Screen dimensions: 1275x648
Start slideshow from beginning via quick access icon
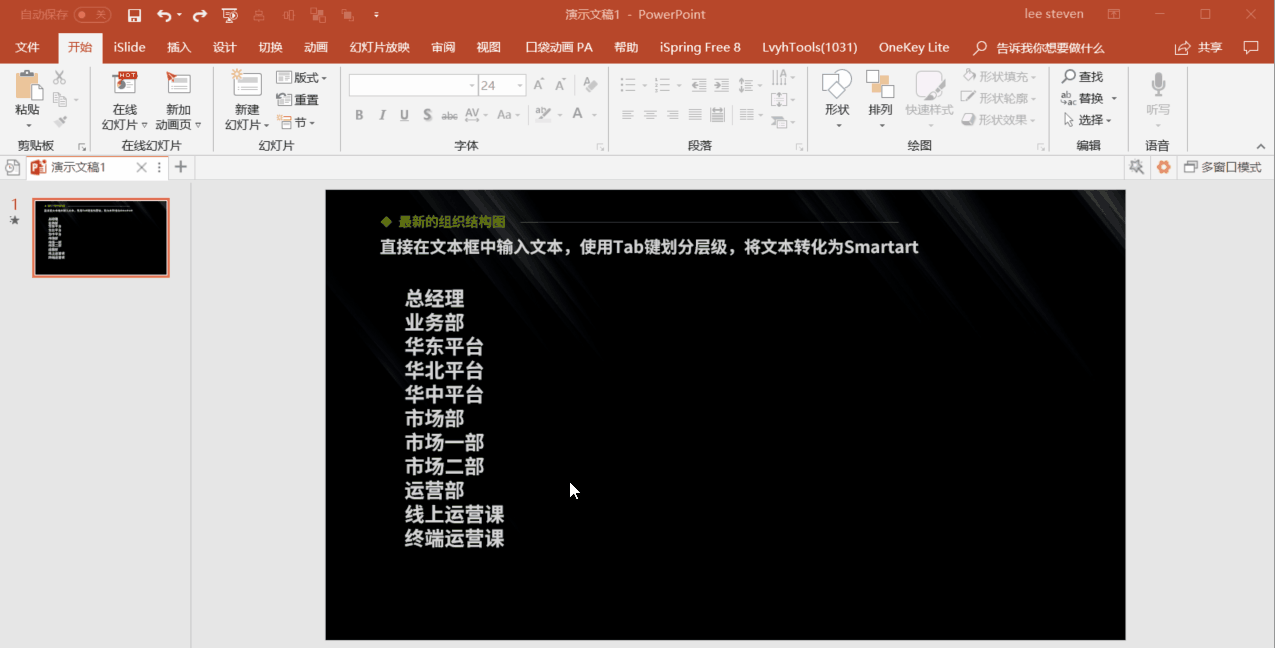[x=230, y=15]
